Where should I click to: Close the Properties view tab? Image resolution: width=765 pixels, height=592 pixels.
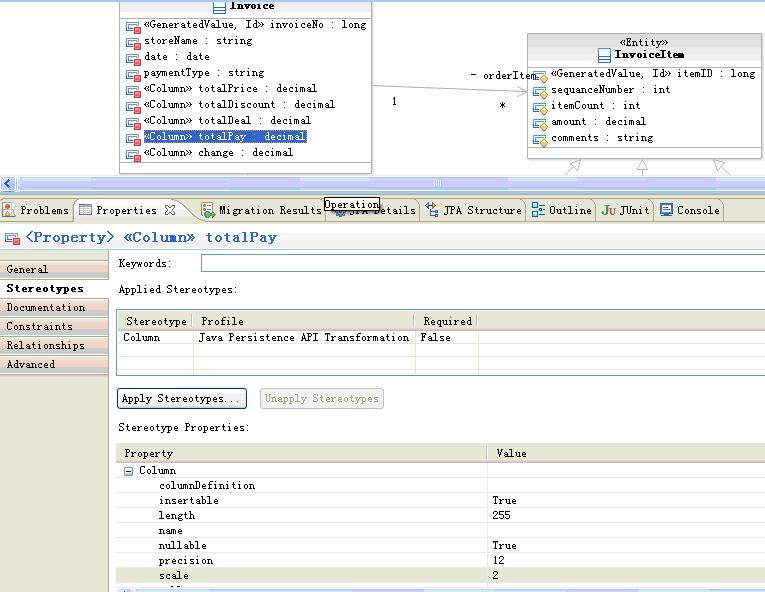(x=170, y=210)
